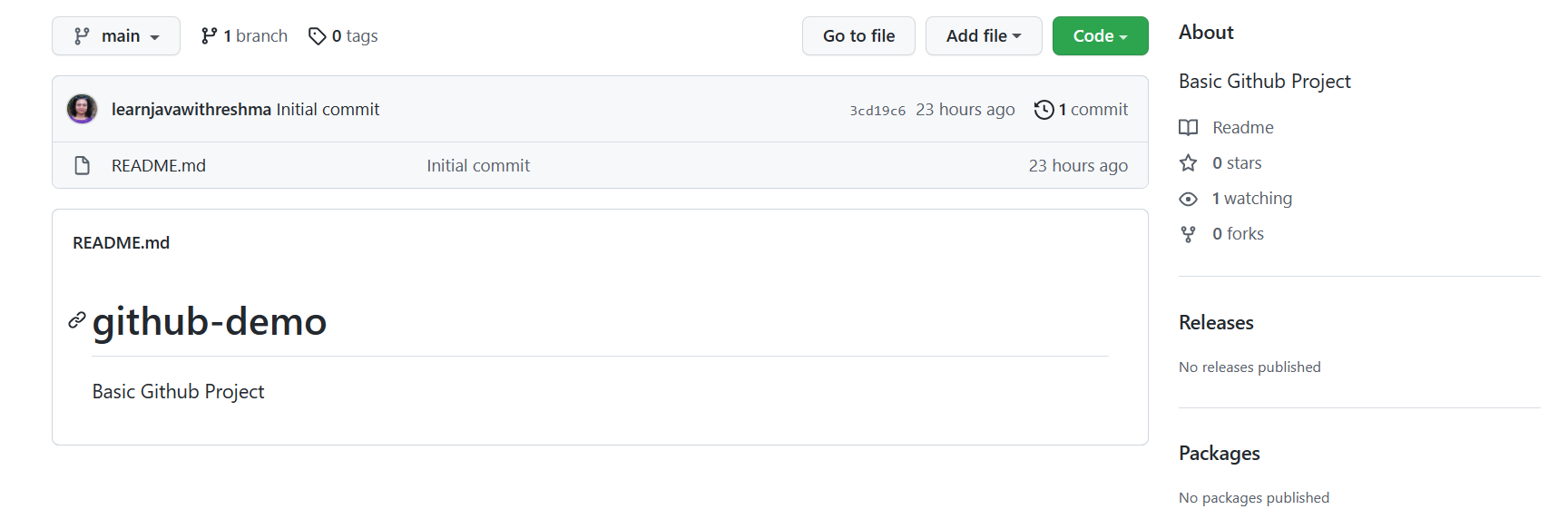Click the commit history clock icon

click(1044, 110)
